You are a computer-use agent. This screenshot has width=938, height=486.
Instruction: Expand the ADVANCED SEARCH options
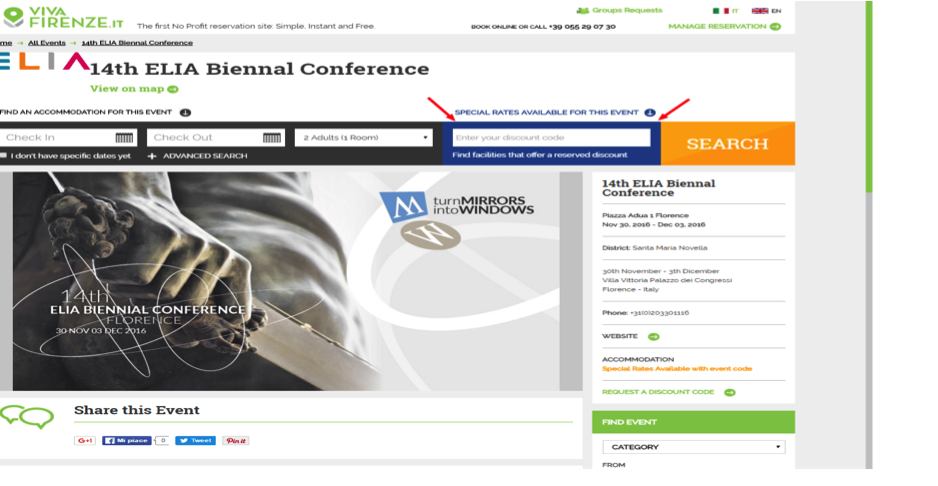[197, 156]
